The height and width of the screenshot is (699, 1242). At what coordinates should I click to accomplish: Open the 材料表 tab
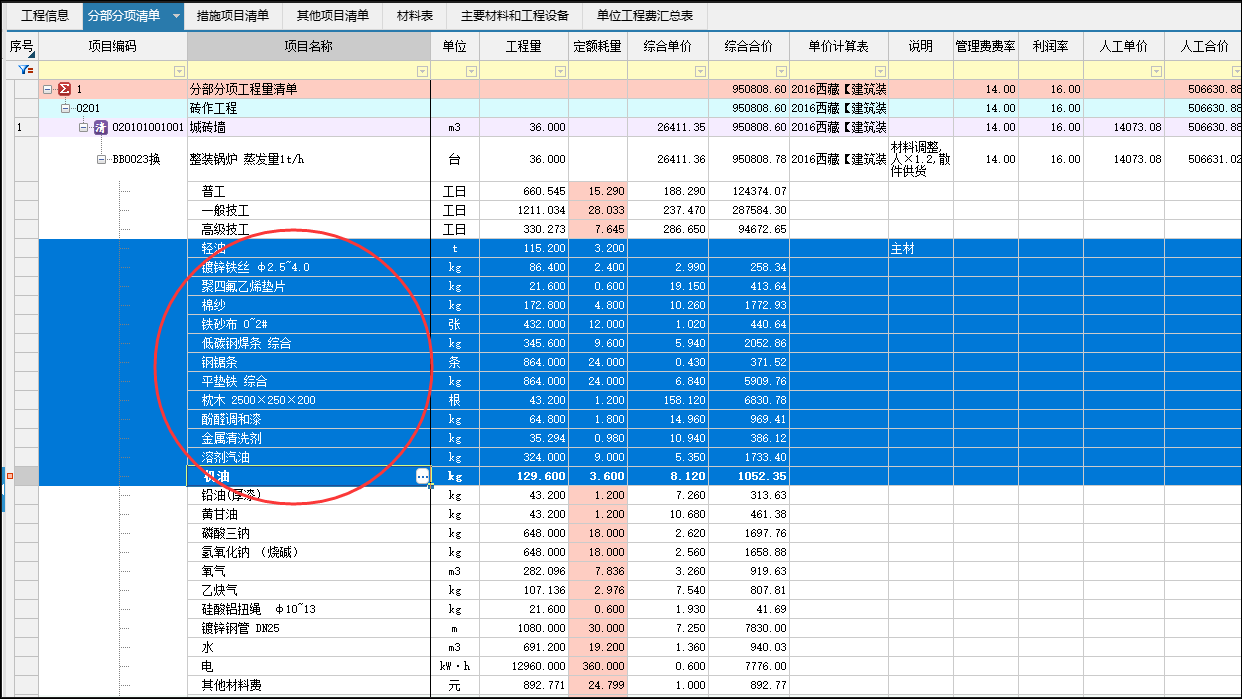[x=415, y=17]
